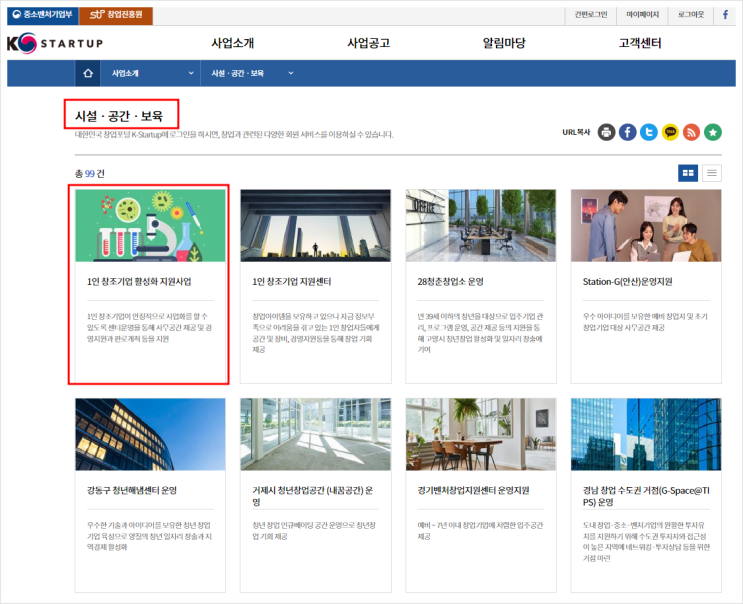The width and height of the screenshot is (743, 604).
Task: Open the 1인 창조기업 활성화 지원사업 thumbnail
Action: tap(150, 225)
